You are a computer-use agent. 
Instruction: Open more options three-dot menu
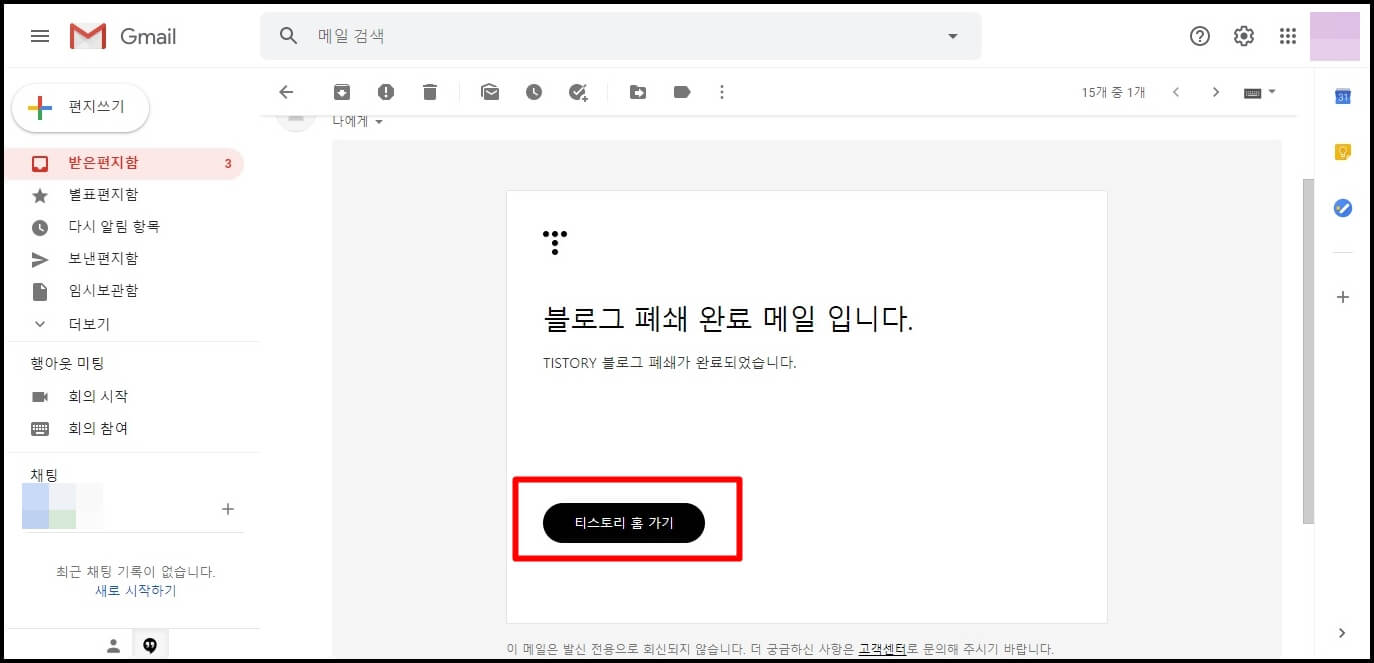click(x=722, y=92)
